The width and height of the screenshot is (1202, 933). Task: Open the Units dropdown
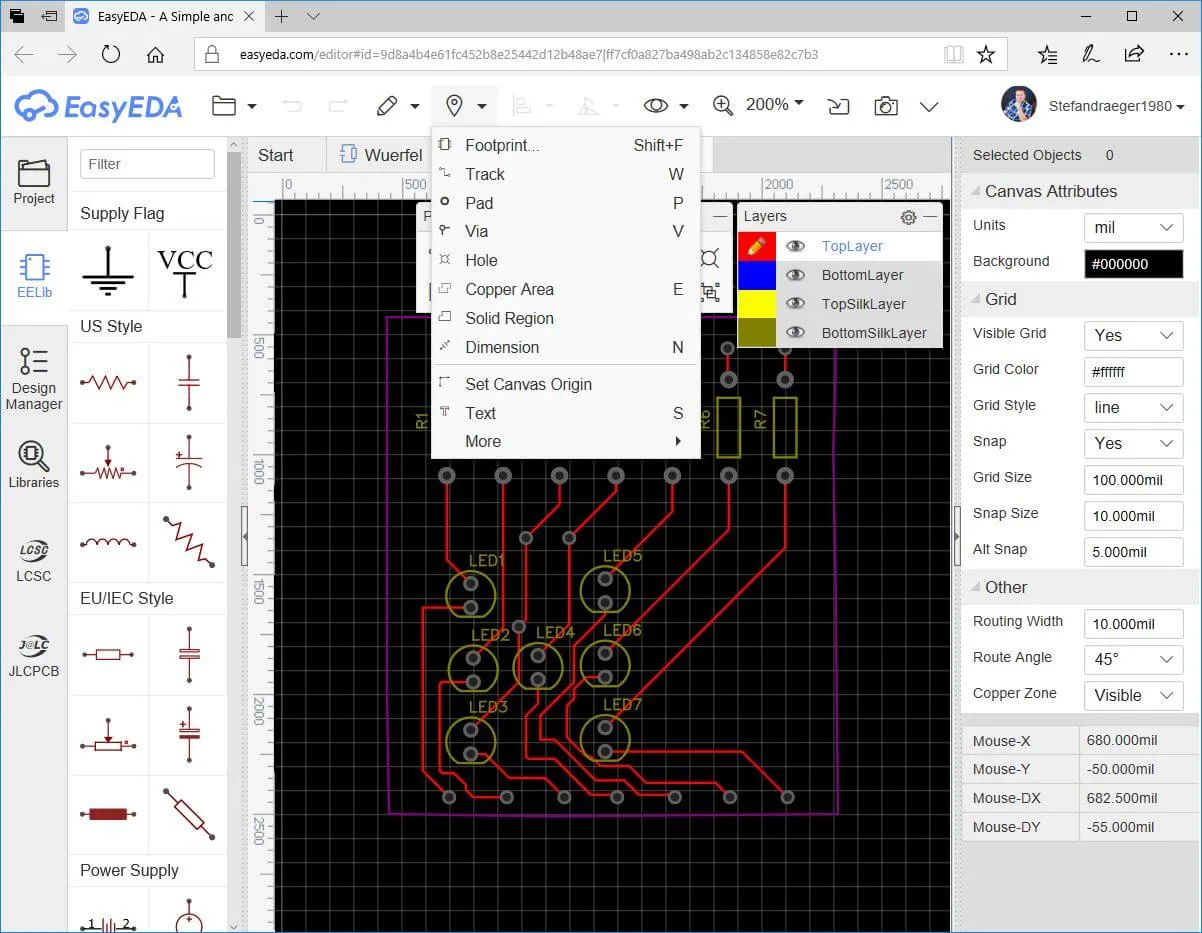(x=1133, y=227)
